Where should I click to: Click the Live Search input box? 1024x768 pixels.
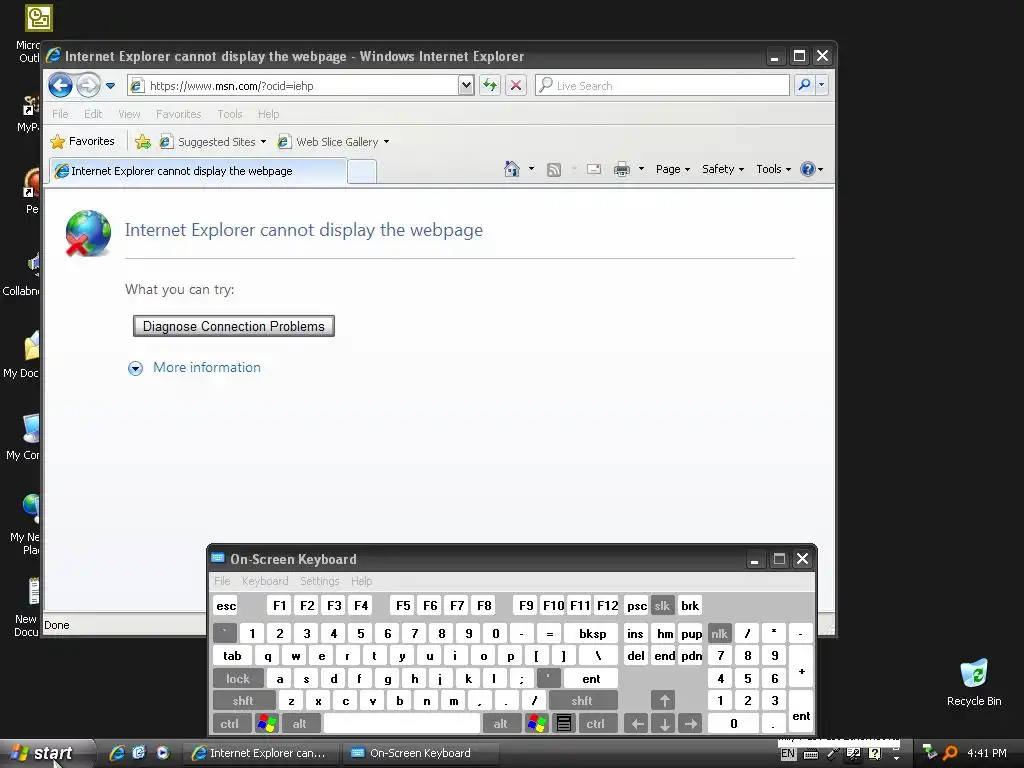(x=662, y=86)
